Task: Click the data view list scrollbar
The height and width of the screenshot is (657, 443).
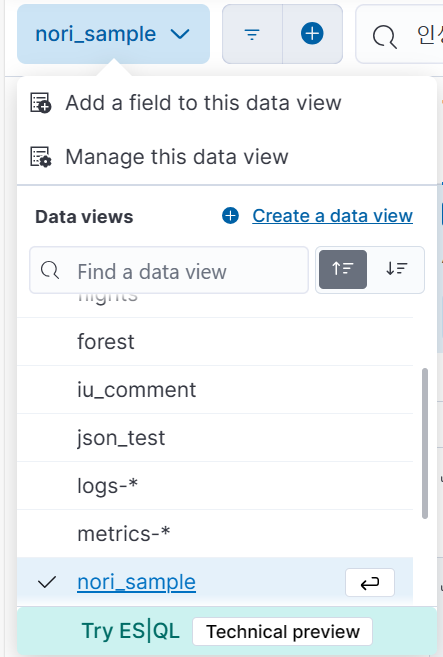Action: (x=425, y=443)
